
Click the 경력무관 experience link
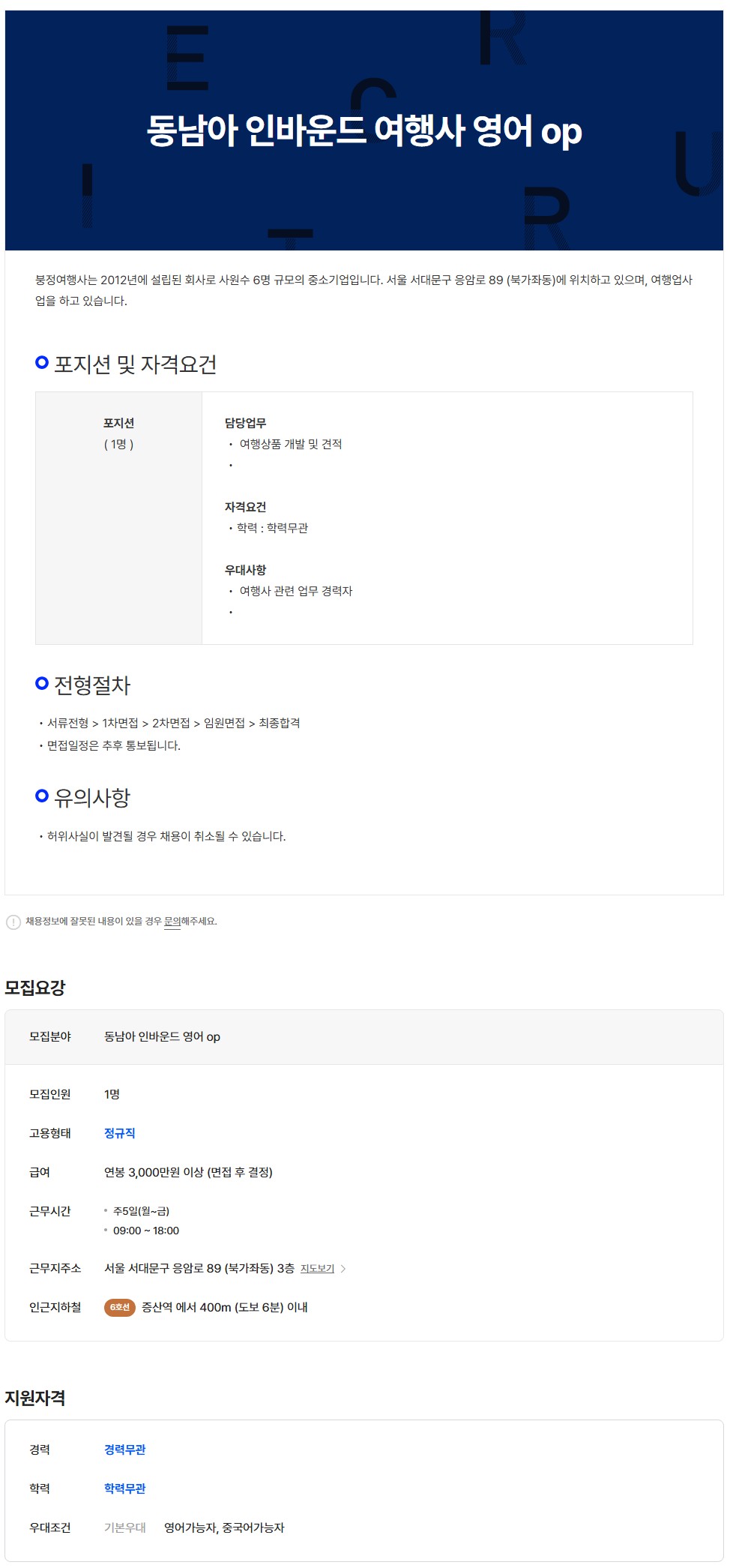coord(125,1450)
